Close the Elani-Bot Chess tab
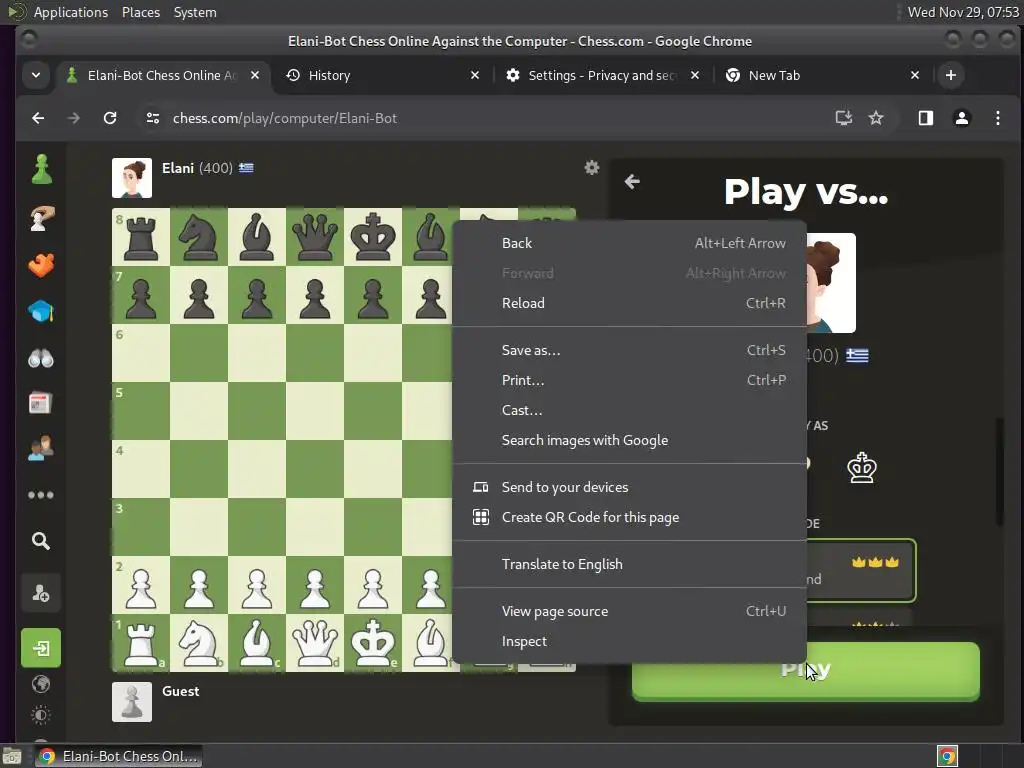This screenshot has width=1024, height=768. pyautogui.click(x=255, y=75)
